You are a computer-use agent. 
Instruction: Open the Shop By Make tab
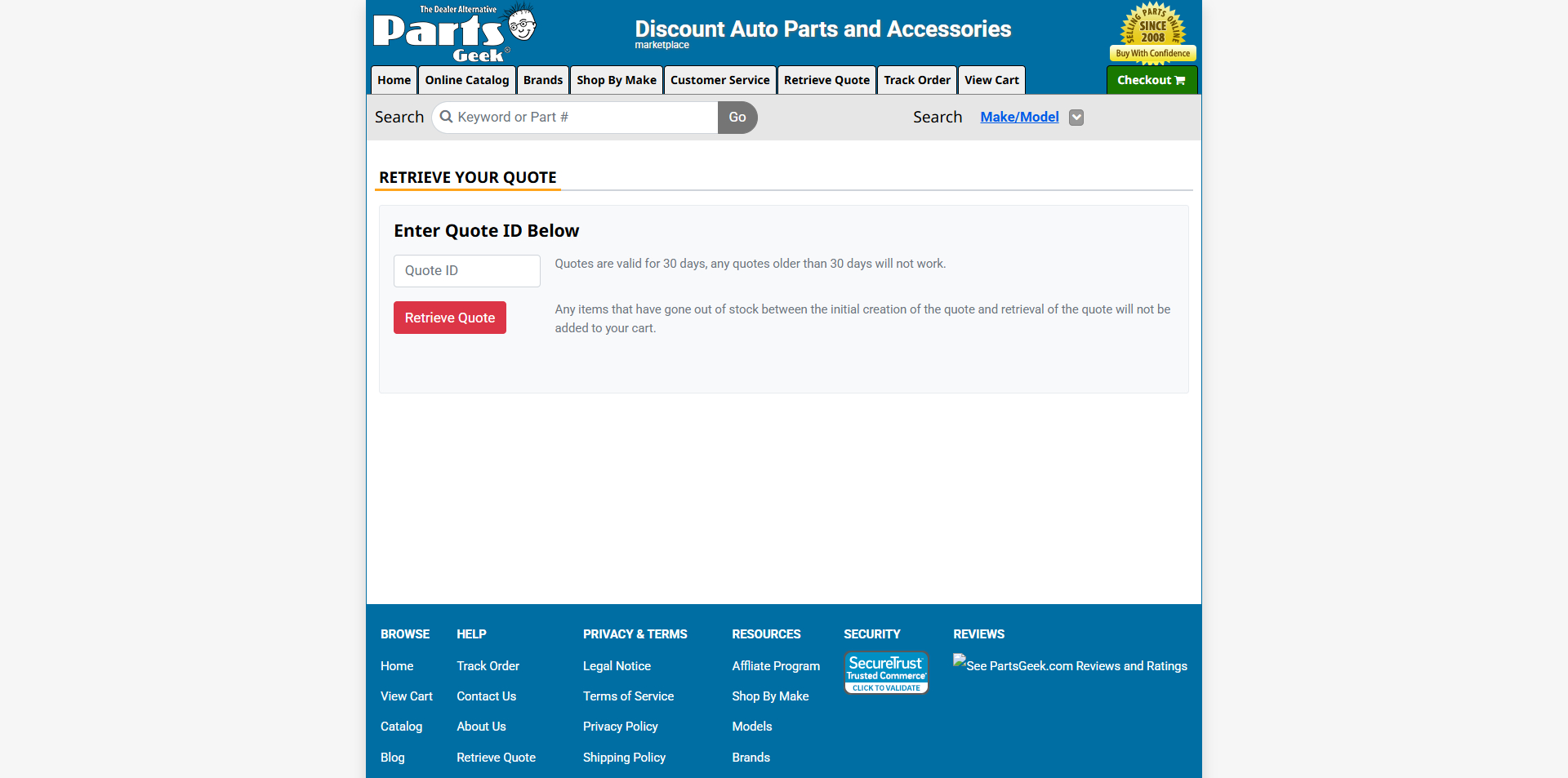617,80
